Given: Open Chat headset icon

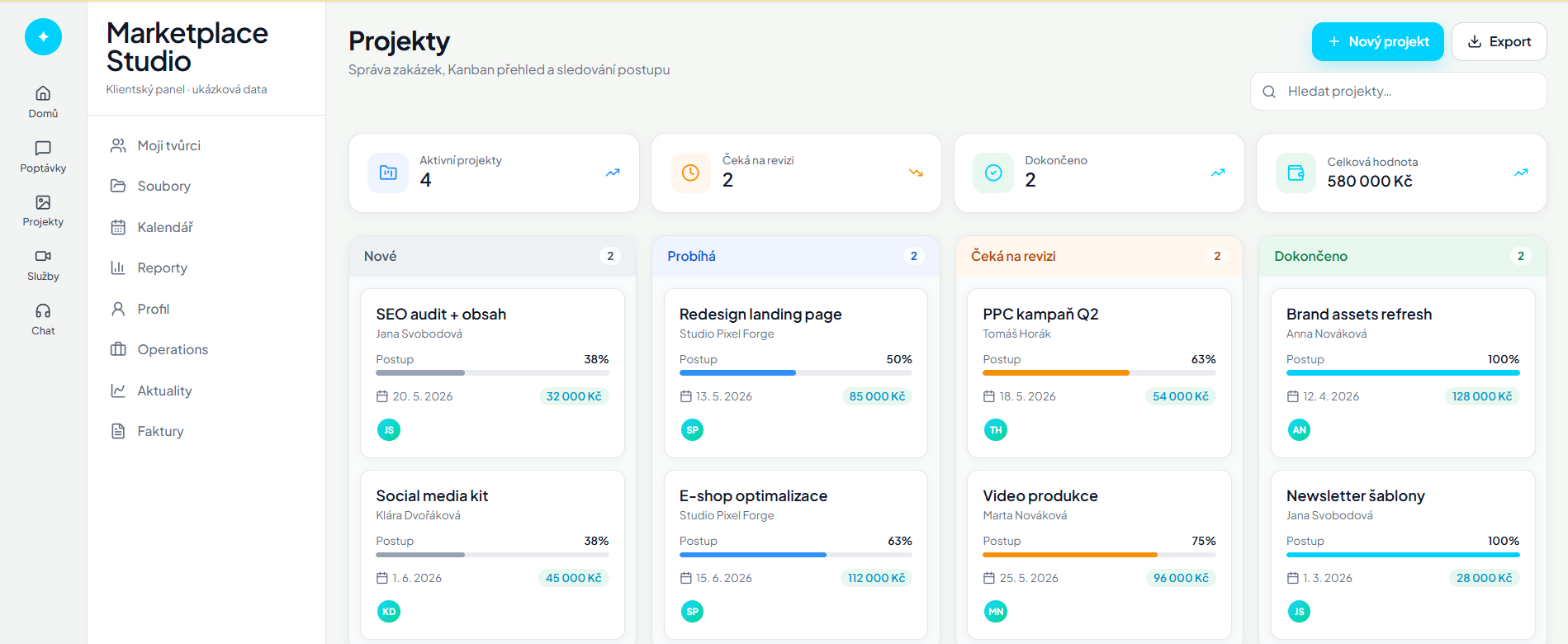Looking at the screenshot, I should click(43, 310).
